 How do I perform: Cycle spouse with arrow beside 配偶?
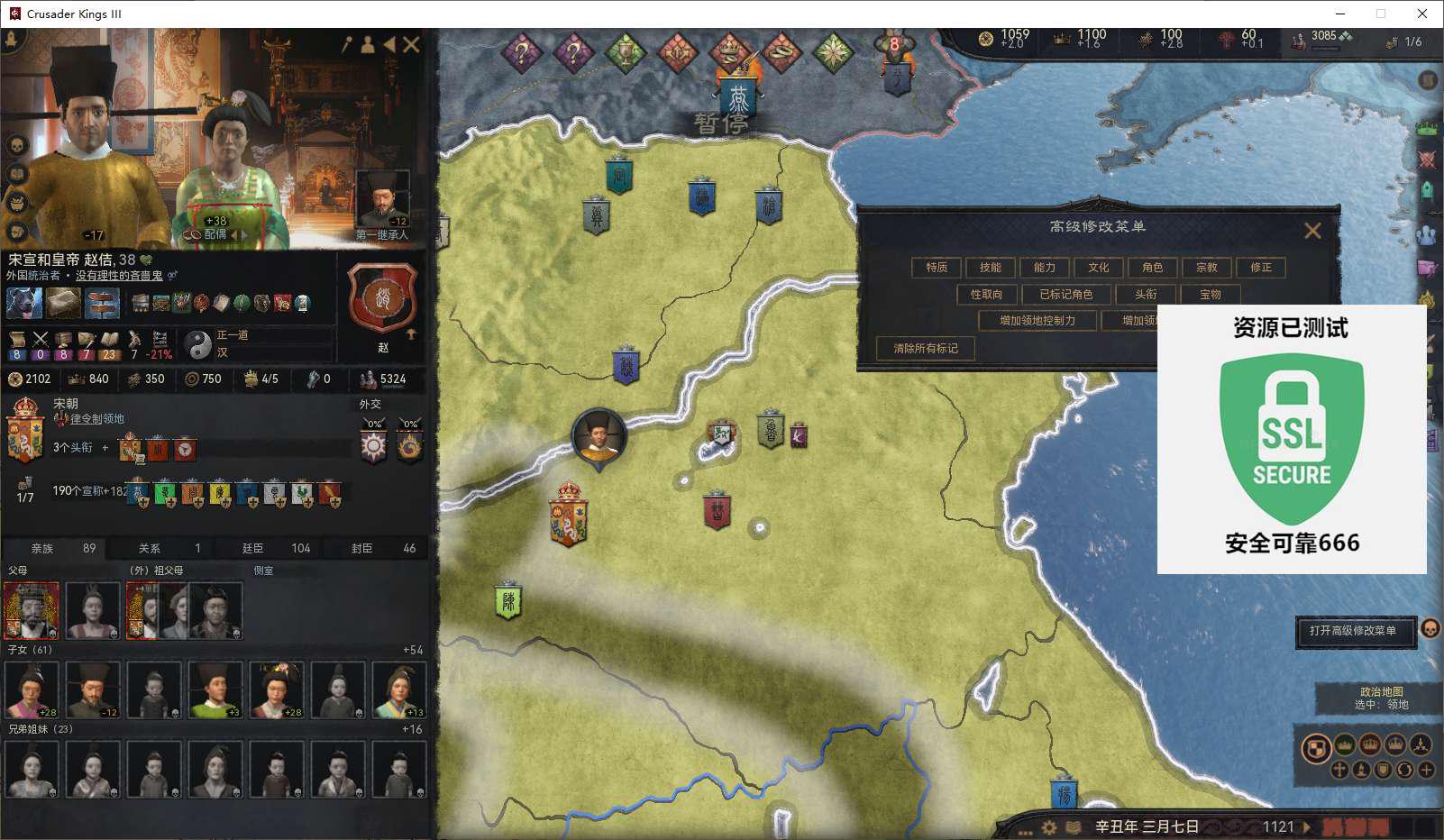coord(235,234)
